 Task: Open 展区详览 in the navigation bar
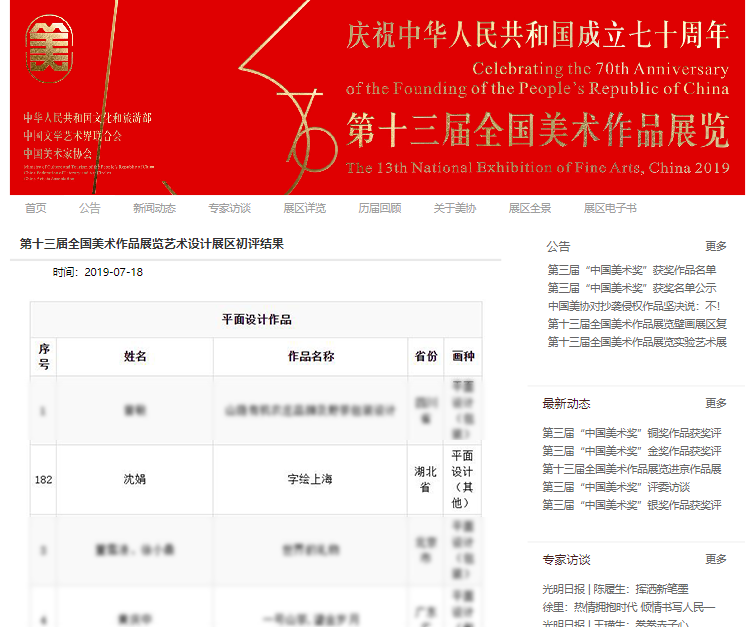(x=304, y=208)
